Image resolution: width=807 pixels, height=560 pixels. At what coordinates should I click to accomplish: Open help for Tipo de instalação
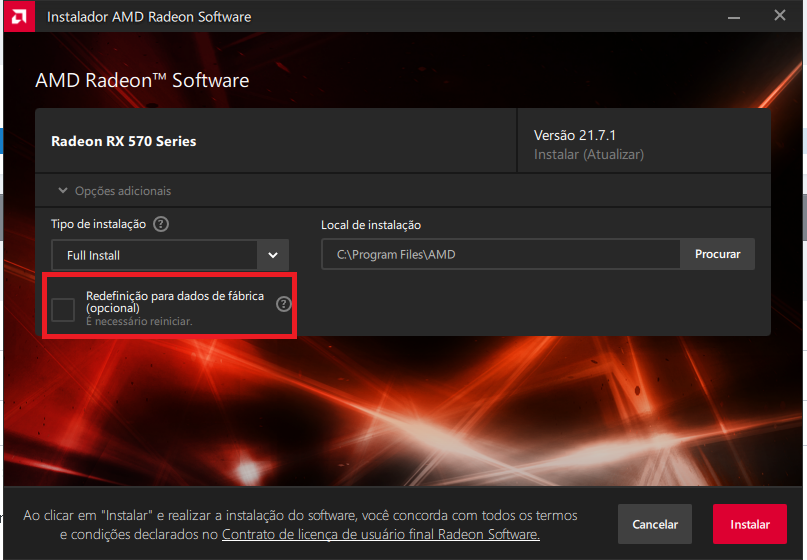161,224
